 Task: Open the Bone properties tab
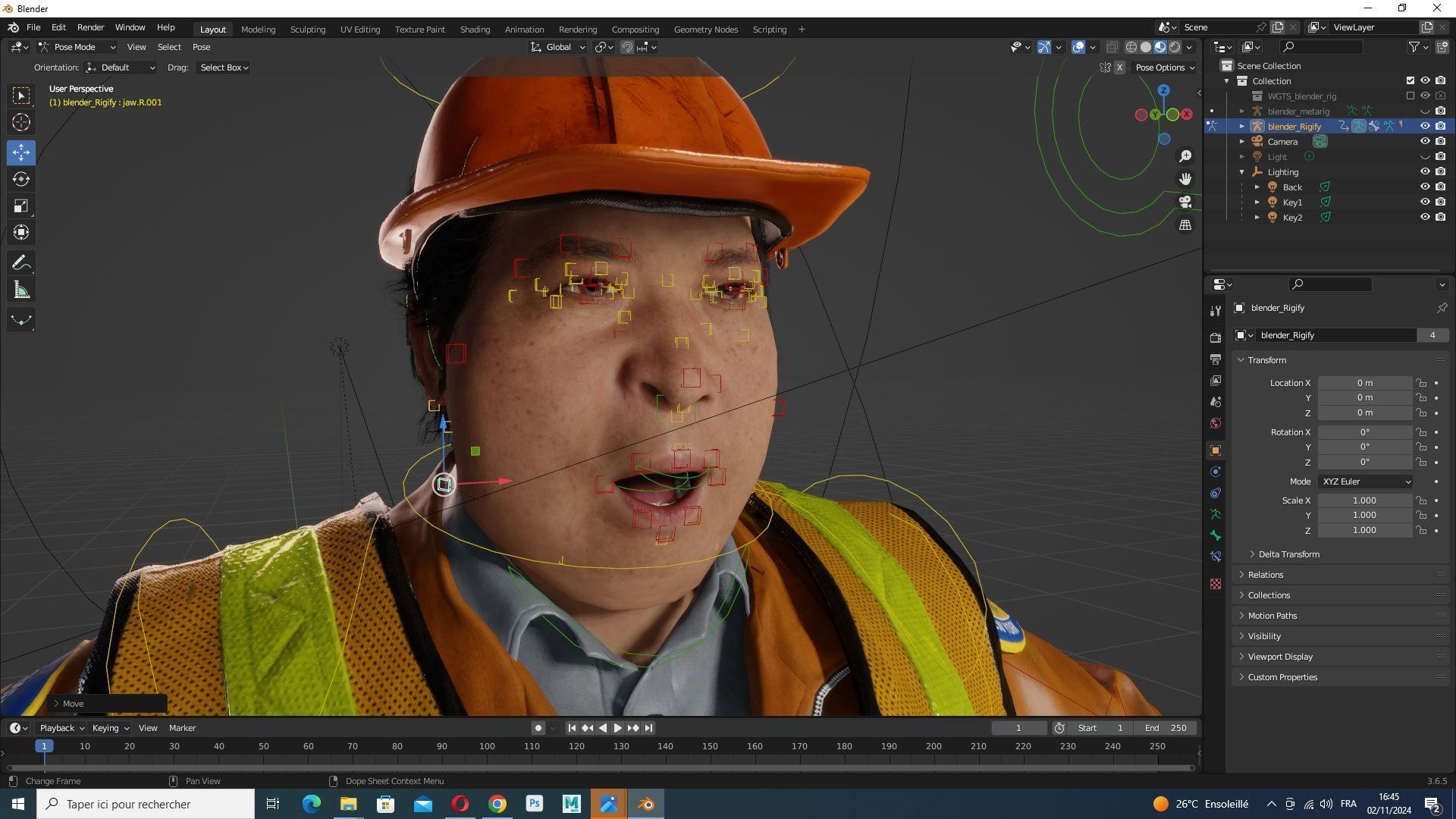(x=1216, y=535)
